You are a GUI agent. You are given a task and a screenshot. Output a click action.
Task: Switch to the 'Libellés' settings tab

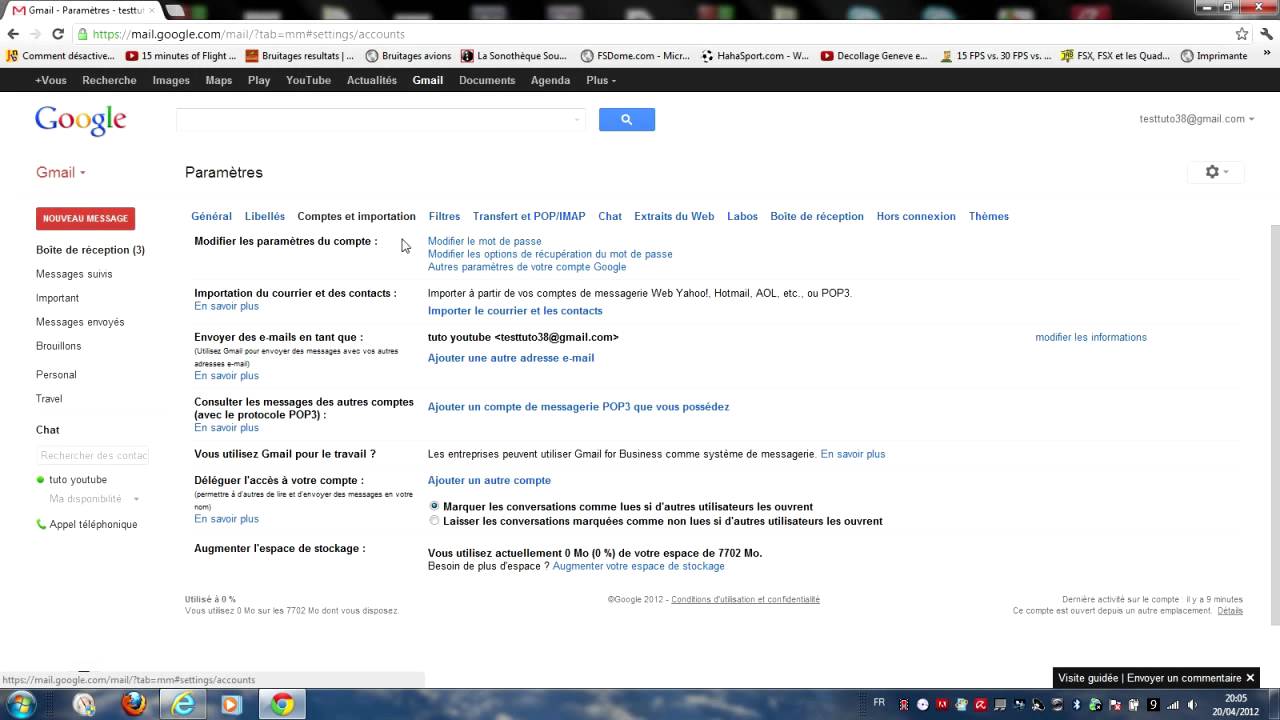pos(265,216)
